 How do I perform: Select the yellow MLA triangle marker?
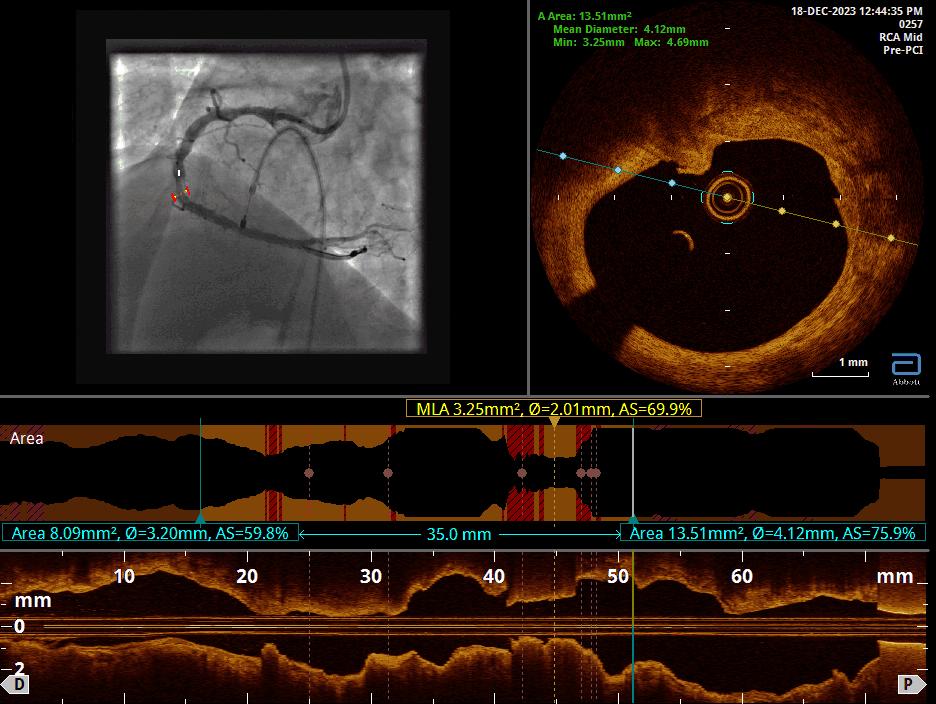click(553, 423)
